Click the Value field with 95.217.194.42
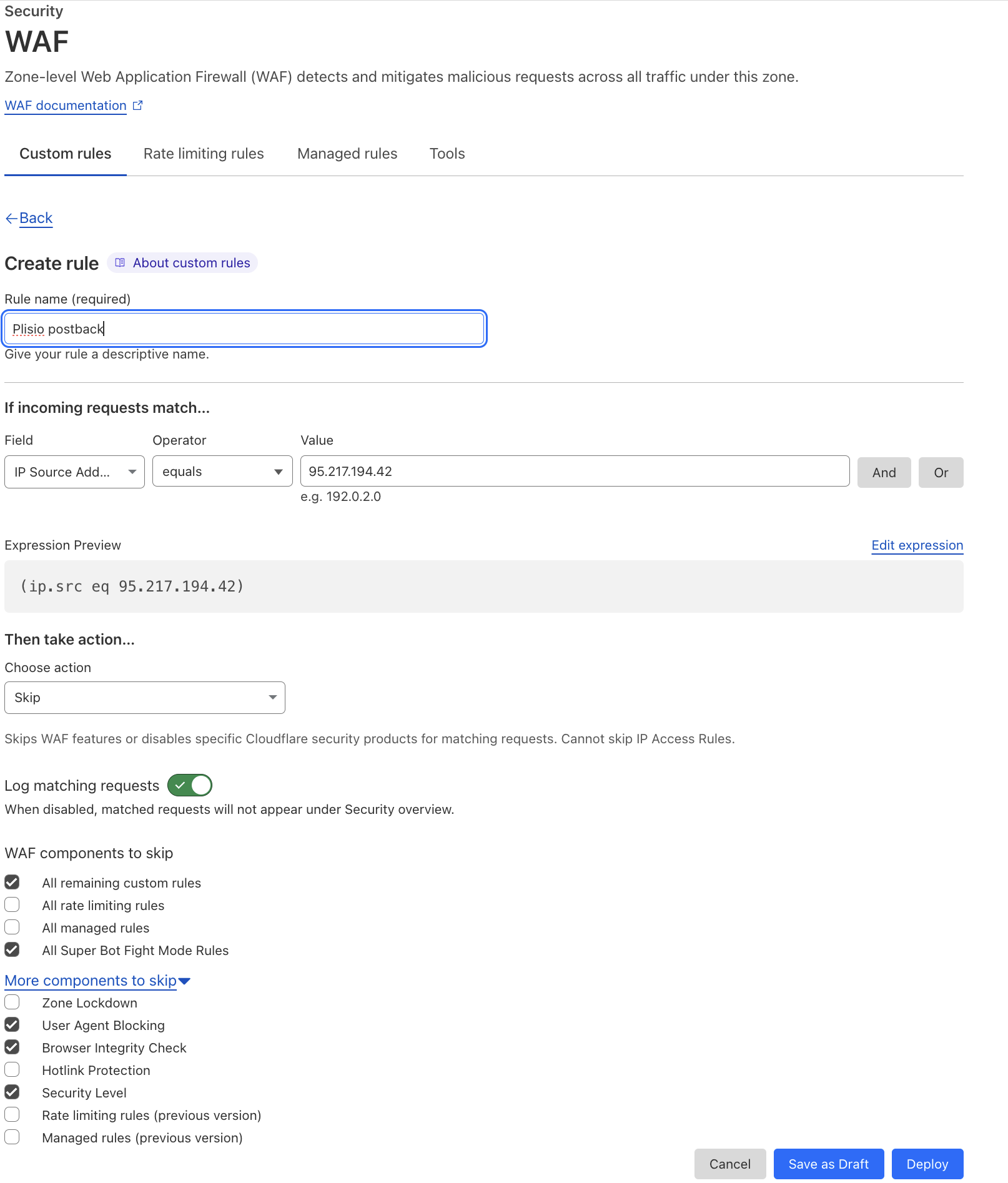Image resolution: width=1008 pixels, height=1183 pixels. [x=575, y=472]
